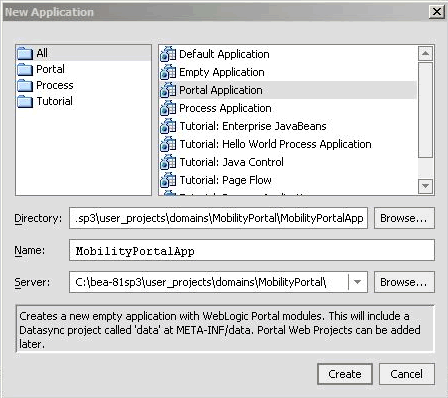This screenshot has width=448, height=398.
Task: Select the All category label
Action: point(42,53)
